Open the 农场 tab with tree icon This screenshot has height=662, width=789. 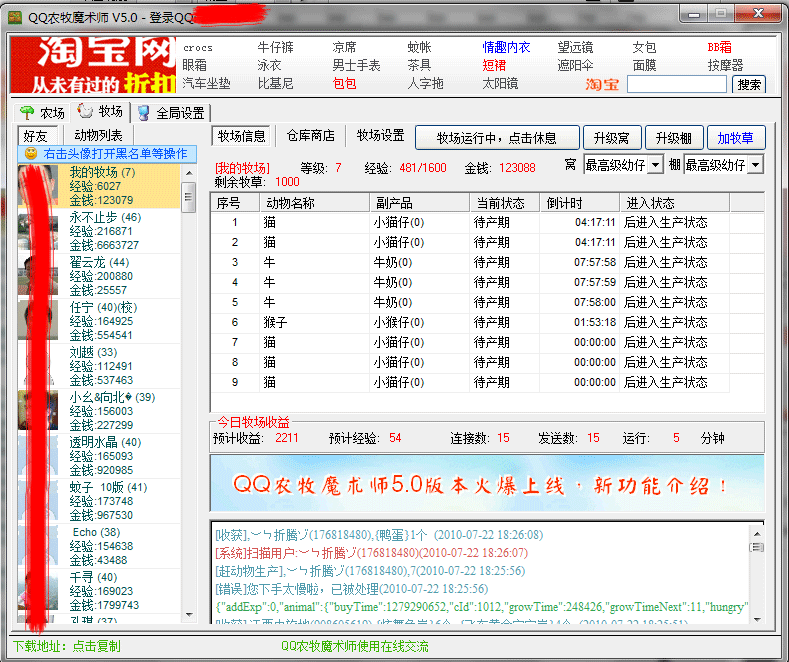click(x=27, y=113)
